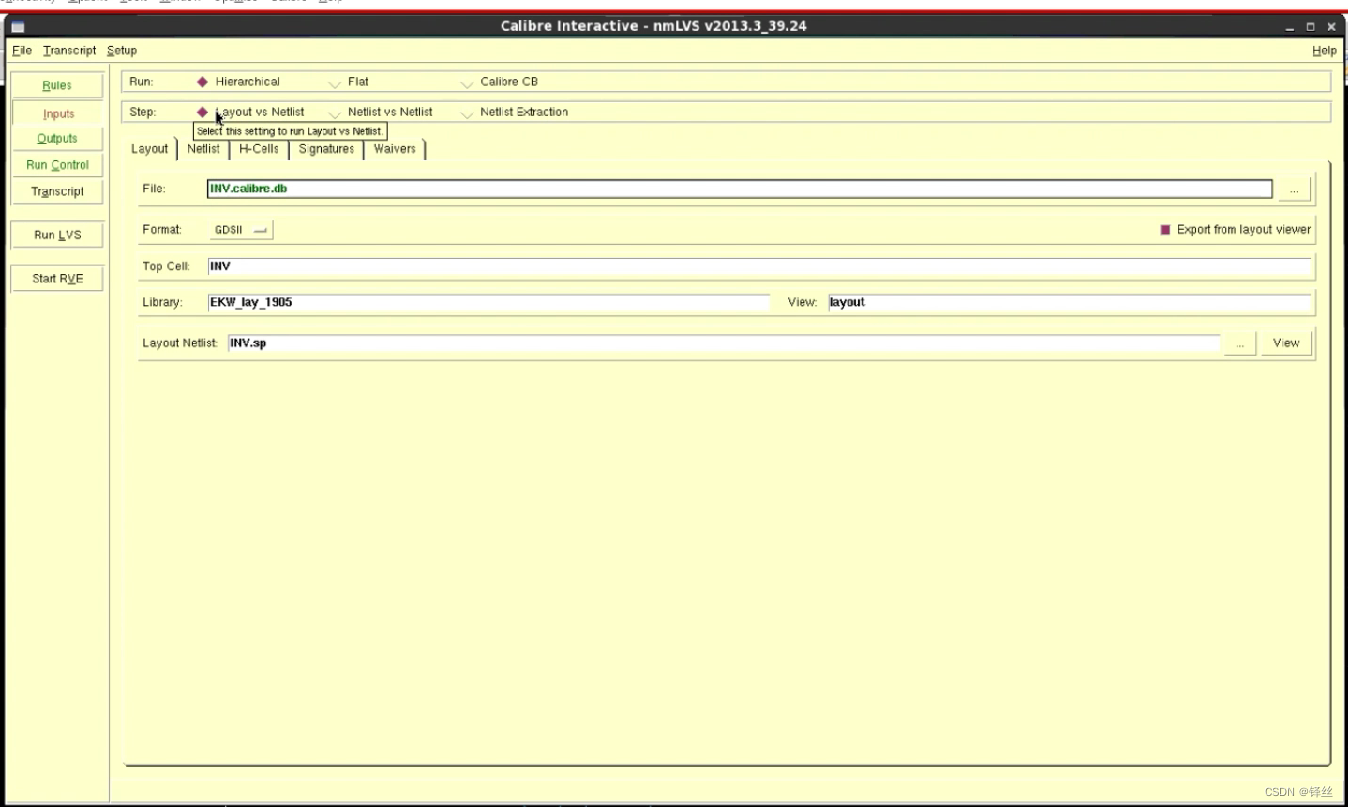Show the Transcript panel
The image size is (1348, 807).
57,191
